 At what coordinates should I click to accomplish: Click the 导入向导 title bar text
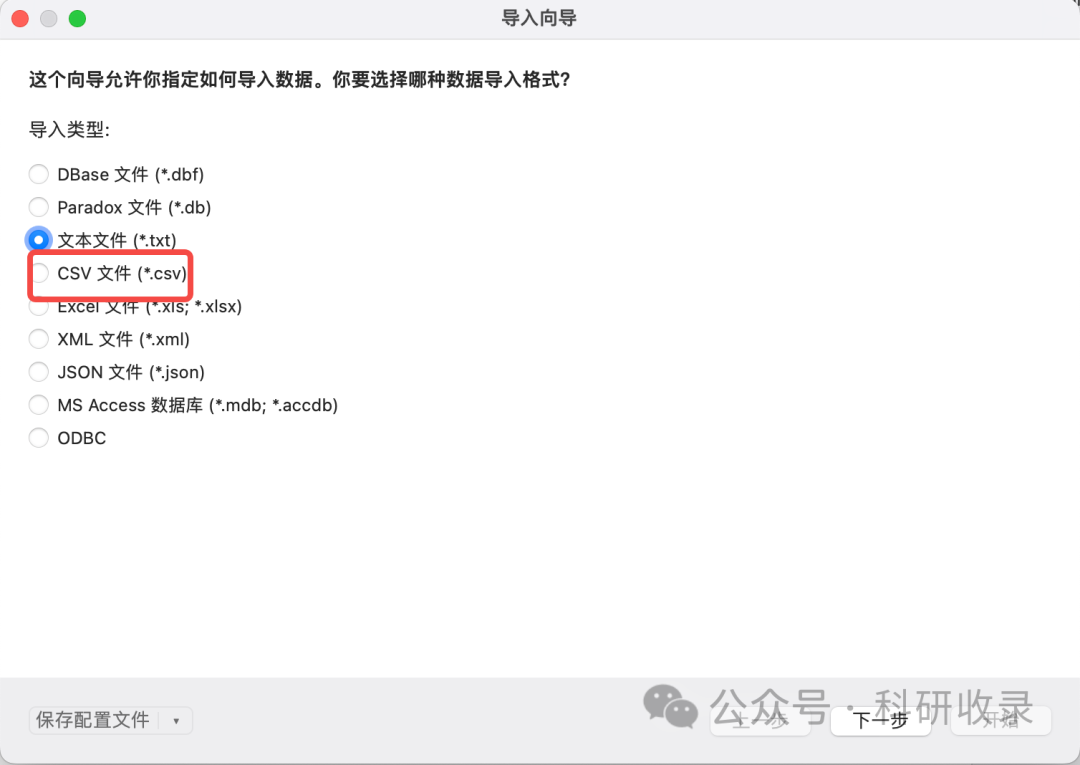point(539,18)
